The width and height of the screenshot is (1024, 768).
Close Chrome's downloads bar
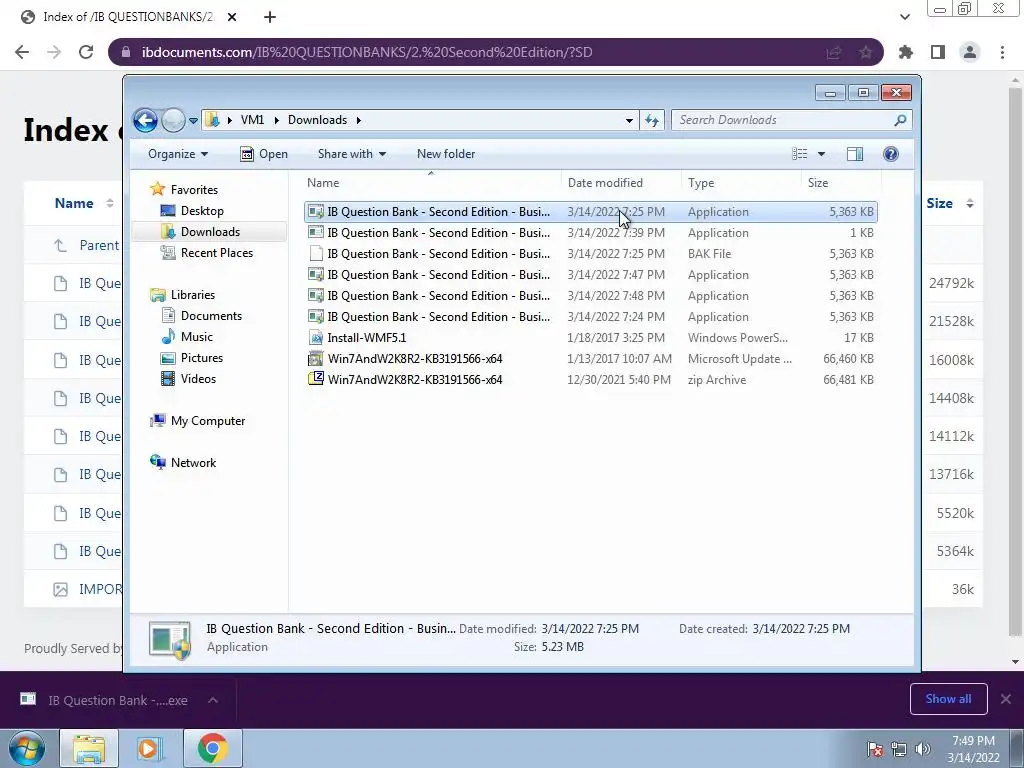tap(1006, 699)
